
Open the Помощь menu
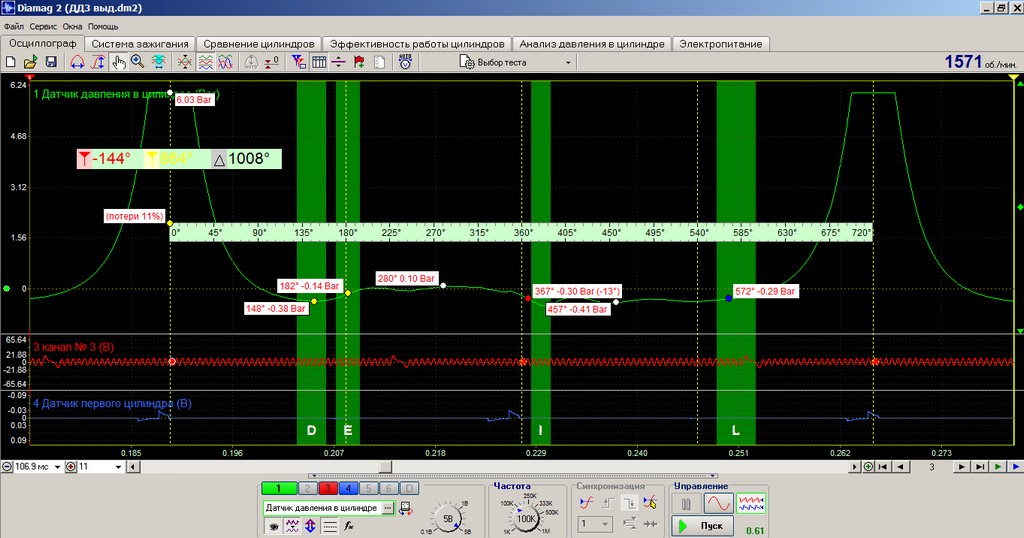103,27
